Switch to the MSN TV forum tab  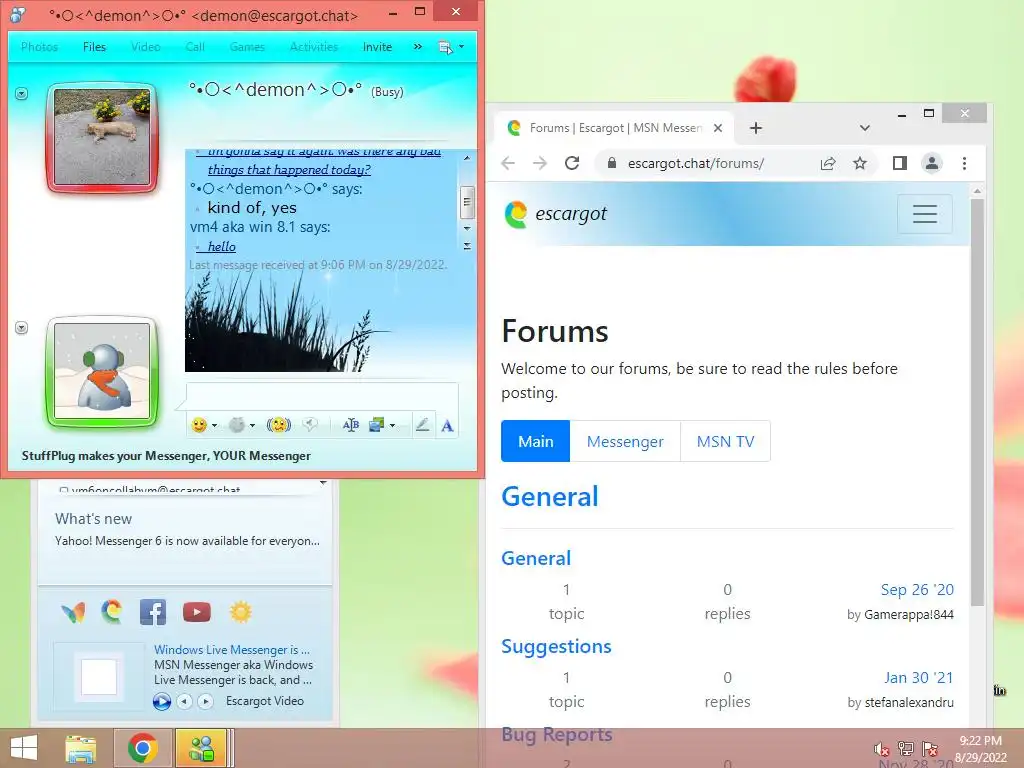[x=726, y=441]
